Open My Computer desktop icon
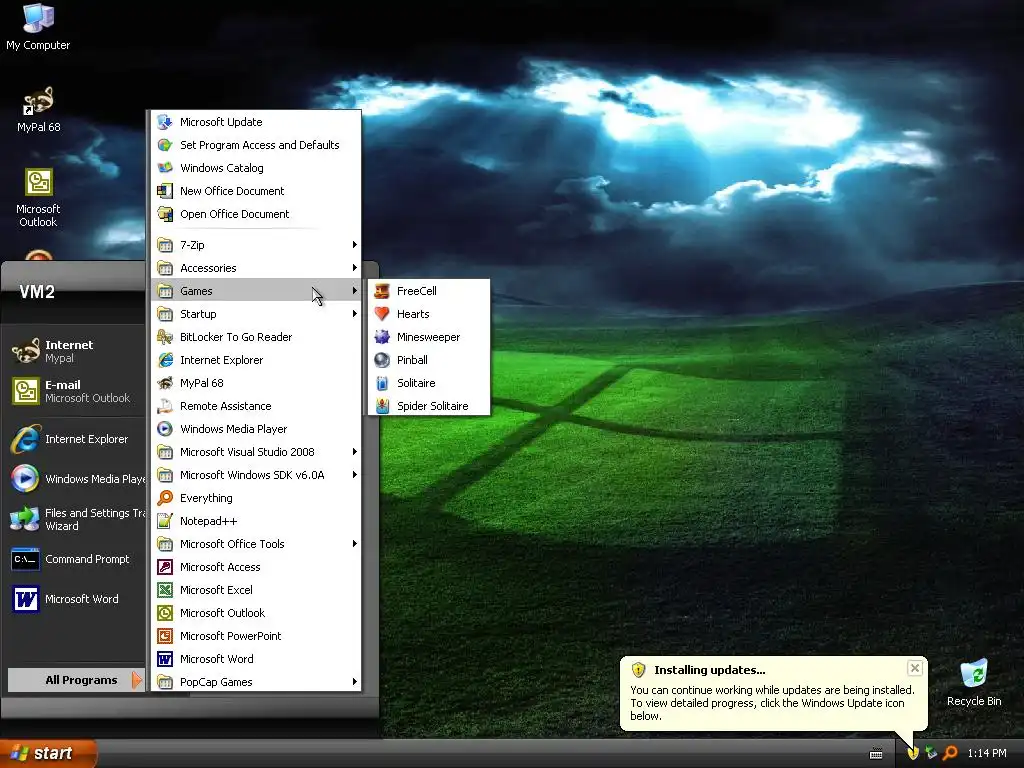The width and height of the screenshot is (1024, 768). [x=38, y=27]
